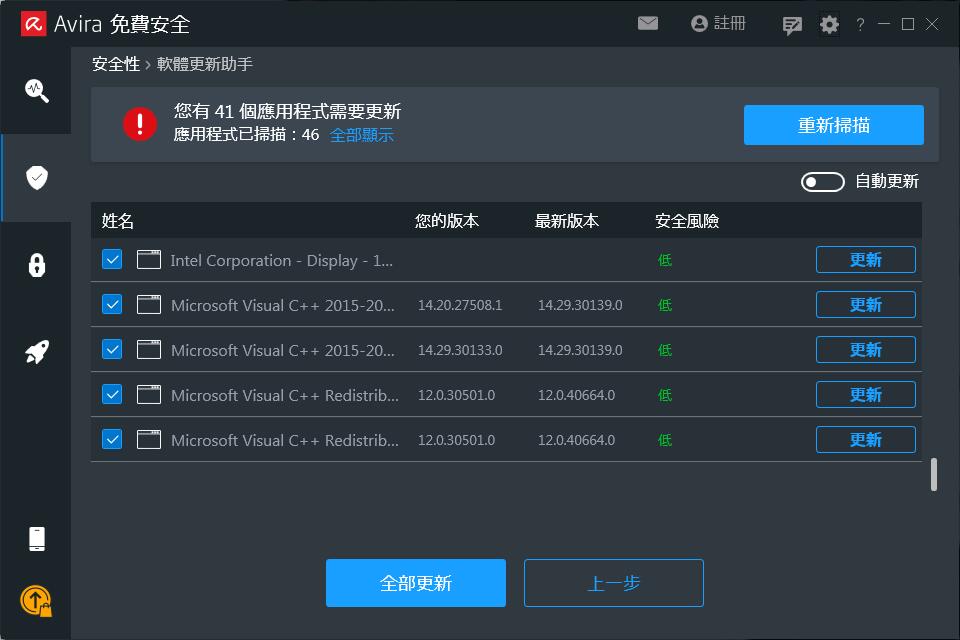The image size is (960, 640).
Task: Click 更新 for Visual C++ 14.20.27508.1
Action: (x=865, y=304)
